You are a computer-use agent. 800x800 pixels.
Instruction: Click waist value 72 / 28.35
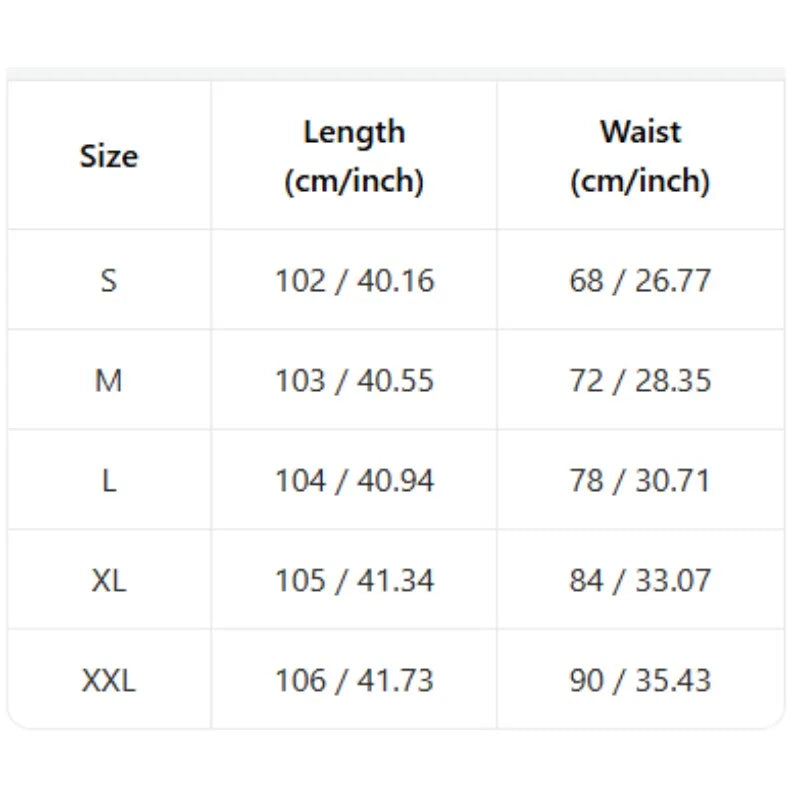(x=640, y=381)
